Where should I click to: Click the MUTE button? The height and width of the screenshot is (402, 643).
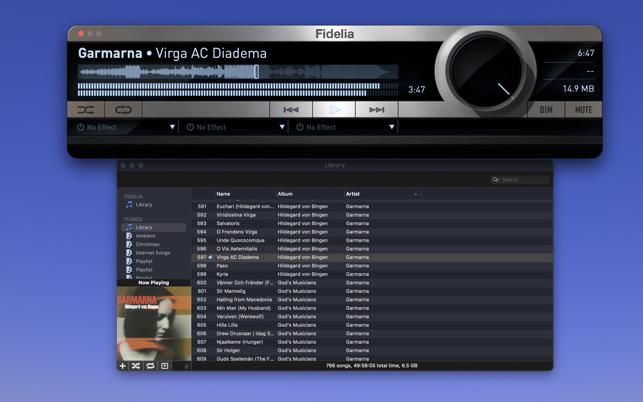tap(583, 110)
